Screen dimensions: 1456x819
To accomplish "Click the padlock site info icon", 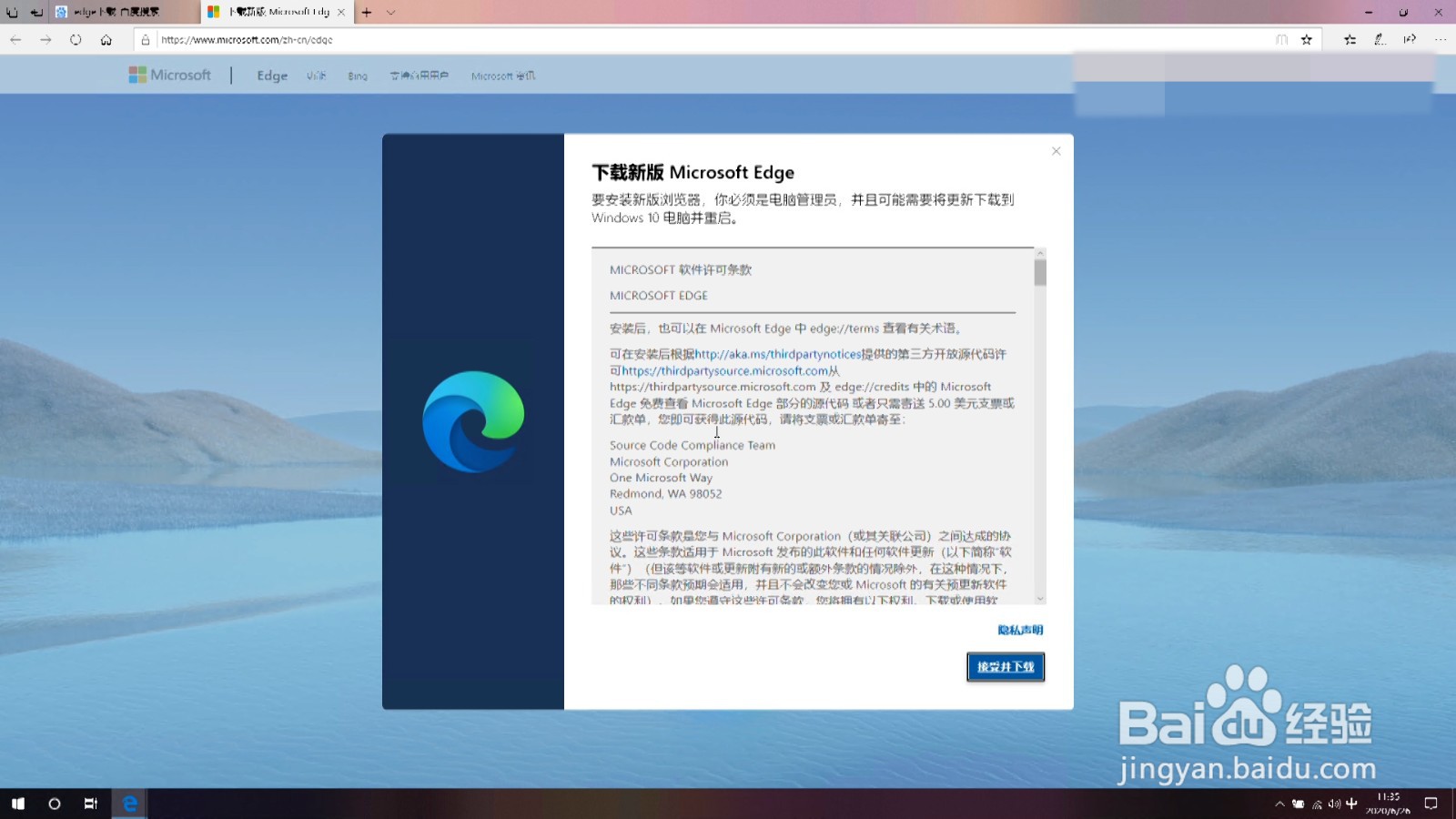I will pyautogui.click(x=146, y=39).
